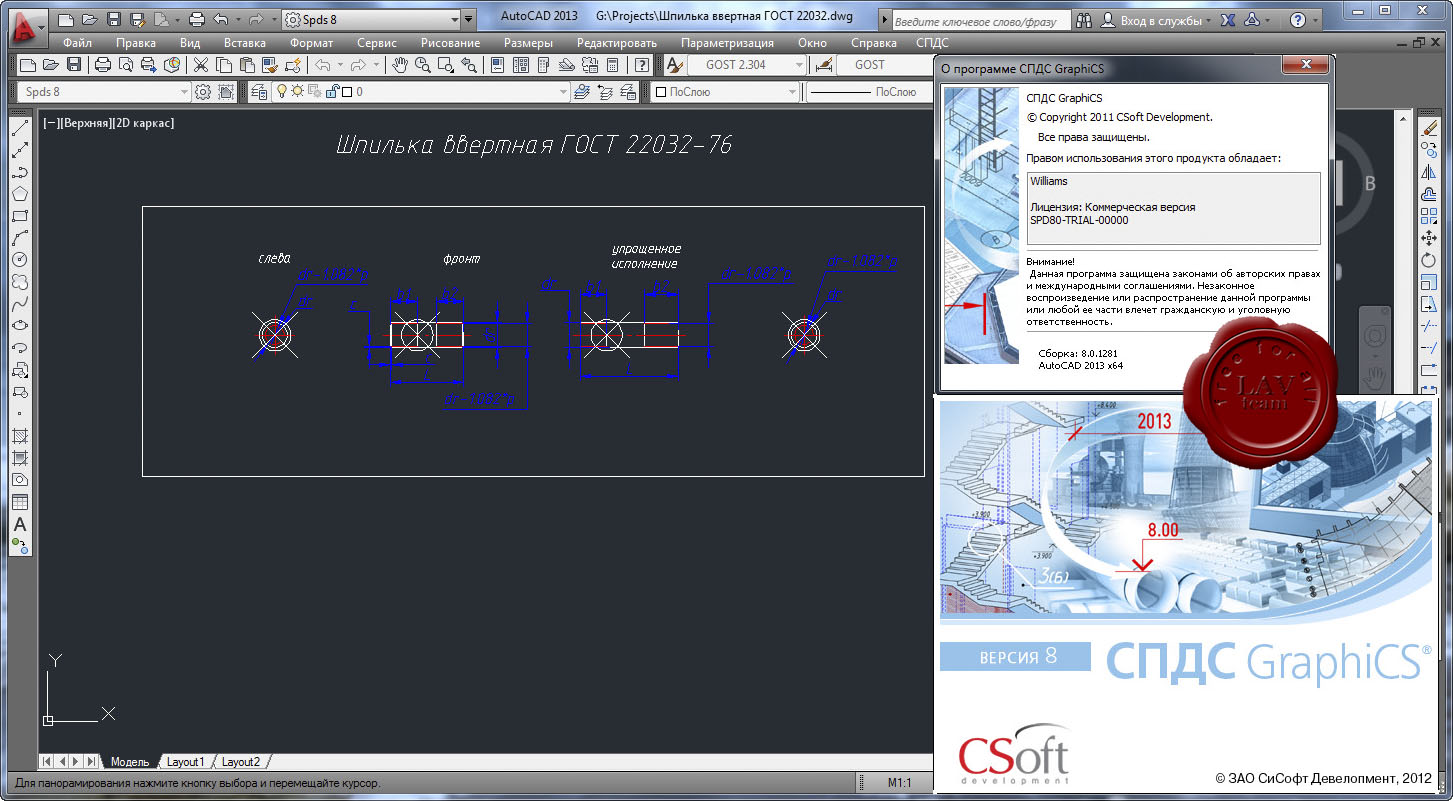Click the Cut scissors icon
Image resolution: width=1453 pixels, height=801 pixels.
point(200,65)
